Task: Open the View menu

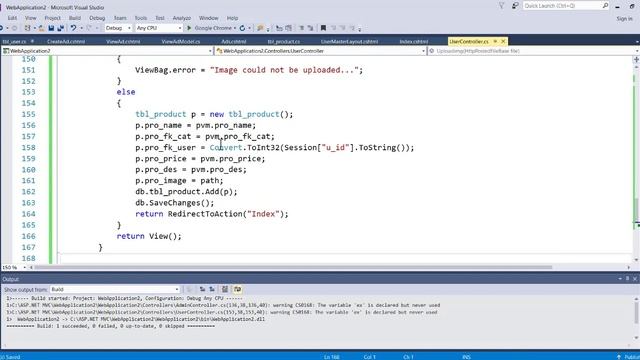Action: [31, 18]
